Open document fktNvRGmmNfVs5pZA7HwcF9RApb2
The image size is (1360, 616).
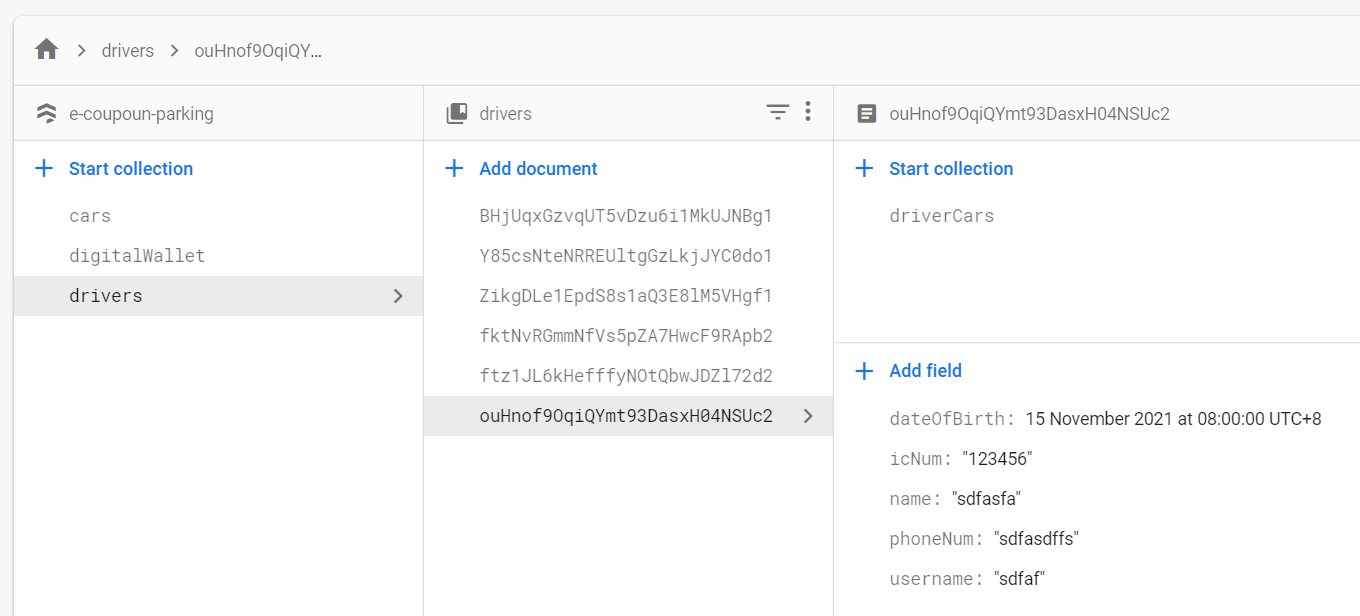coord(628,336)
